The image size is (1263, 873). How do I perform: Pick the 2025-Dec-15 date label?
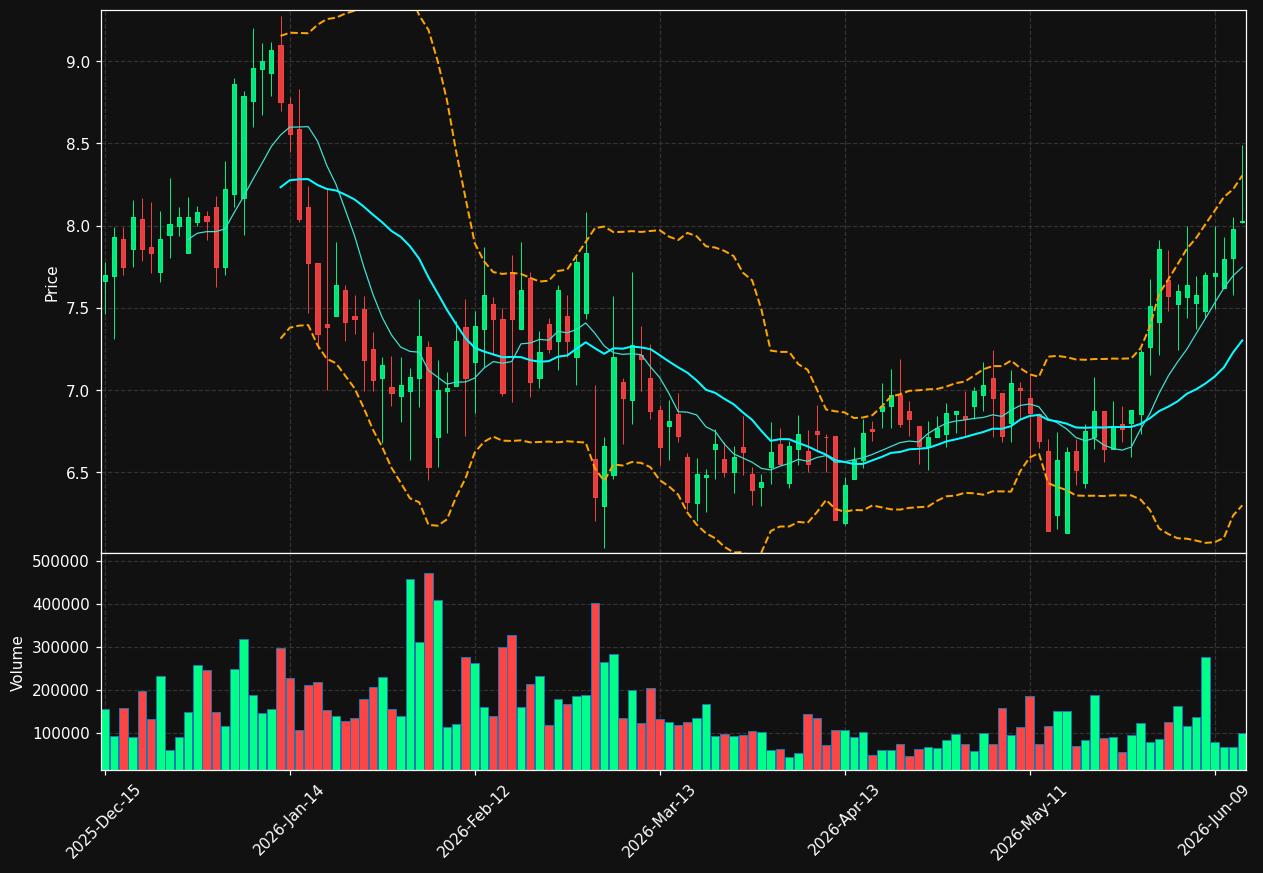click(x=103, y=821)
